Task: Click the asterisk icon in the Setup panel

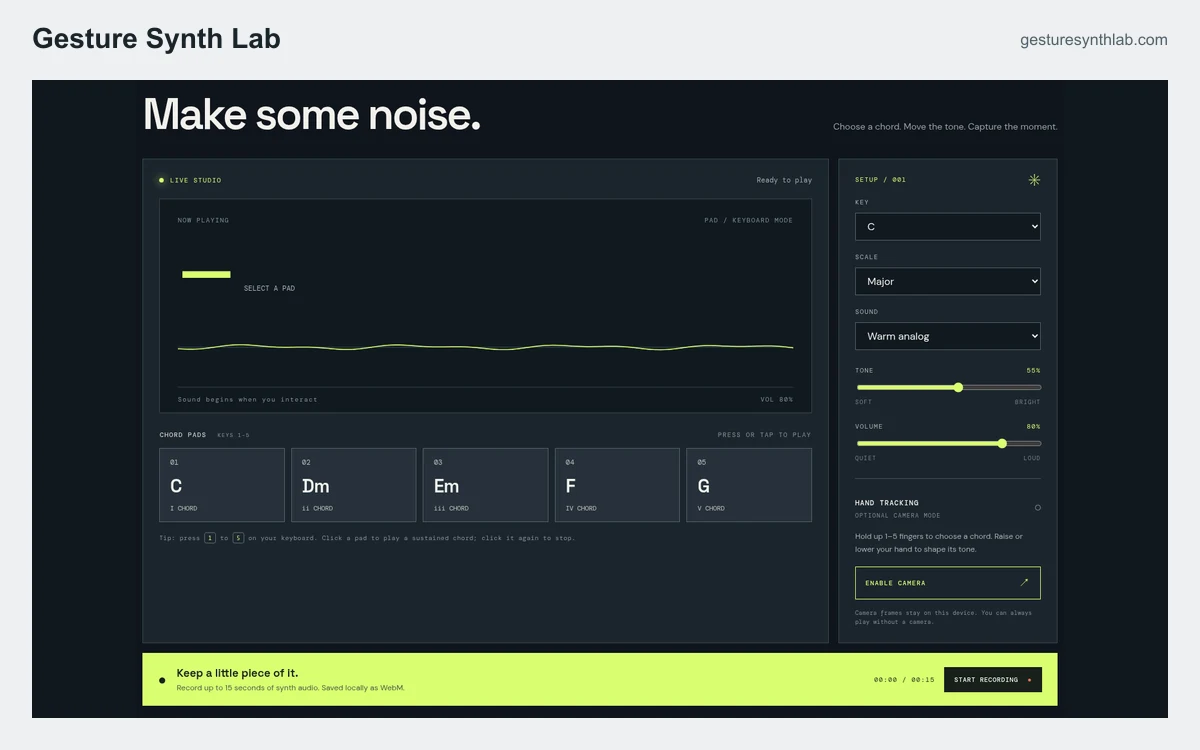Action: [1034, 180]
